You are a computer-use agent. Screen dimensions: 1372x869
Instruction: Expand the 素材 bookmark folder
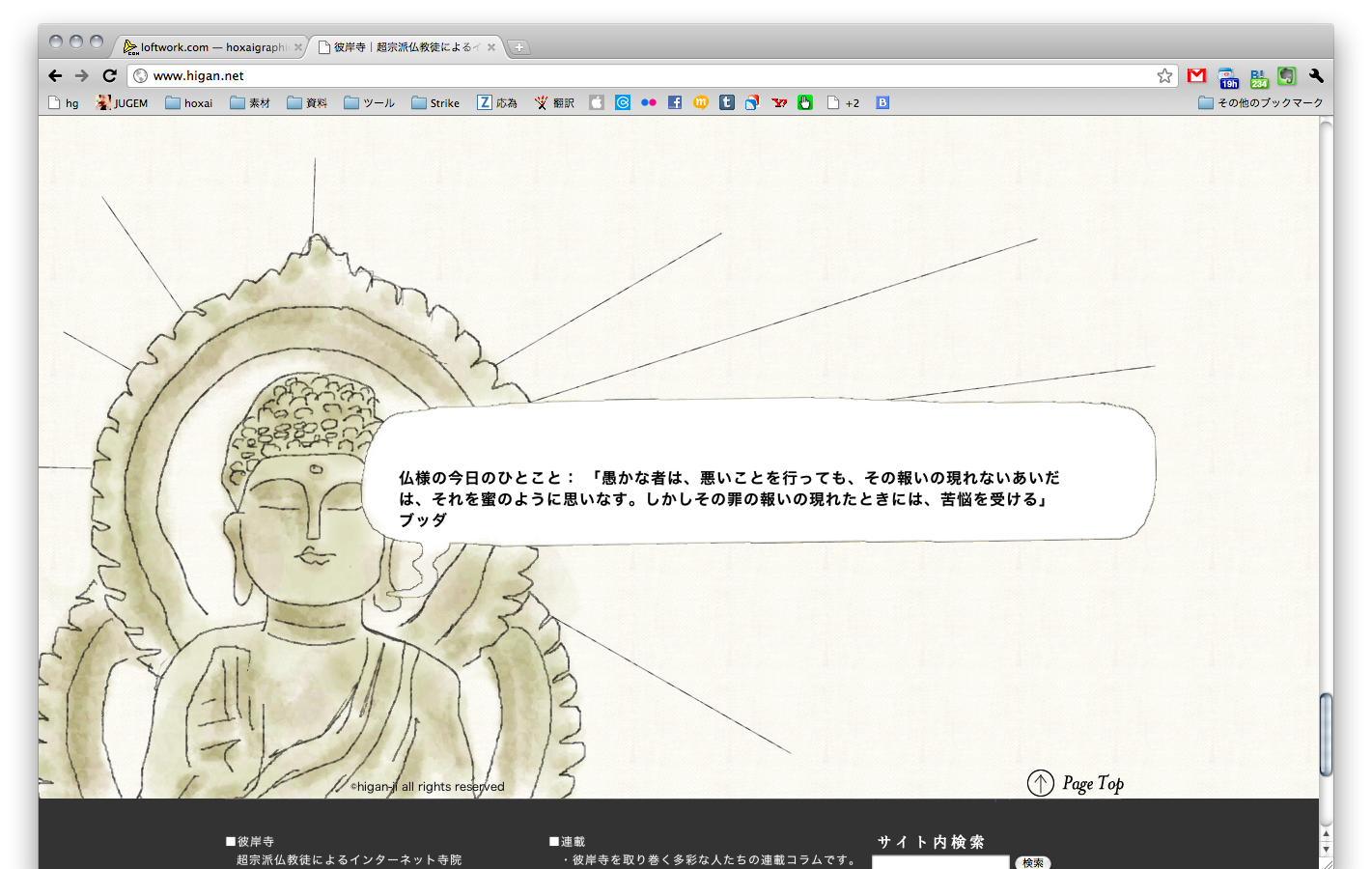(250, 102)
